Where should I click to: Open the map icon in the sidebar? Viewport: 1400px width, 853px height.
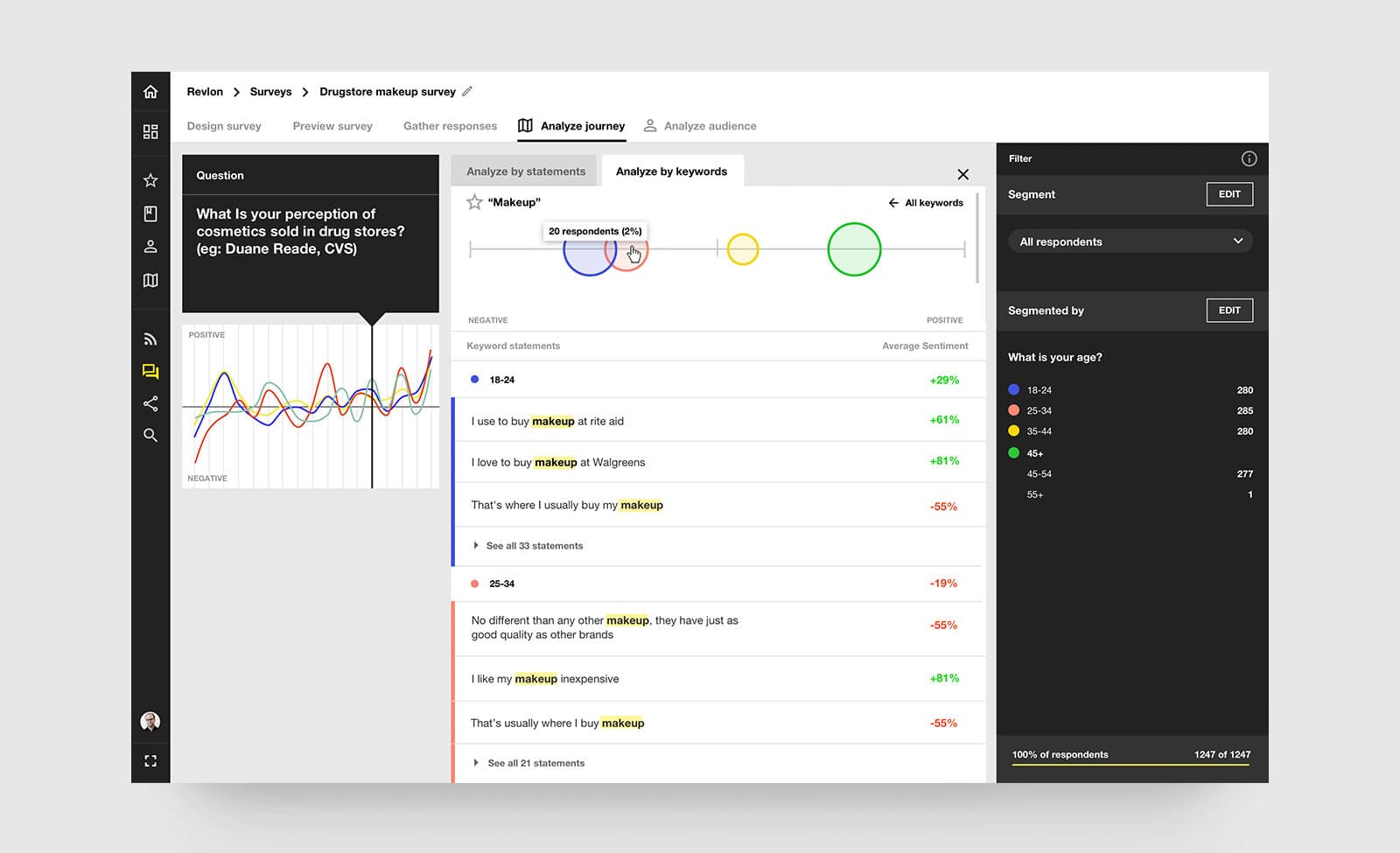(150, 280)
